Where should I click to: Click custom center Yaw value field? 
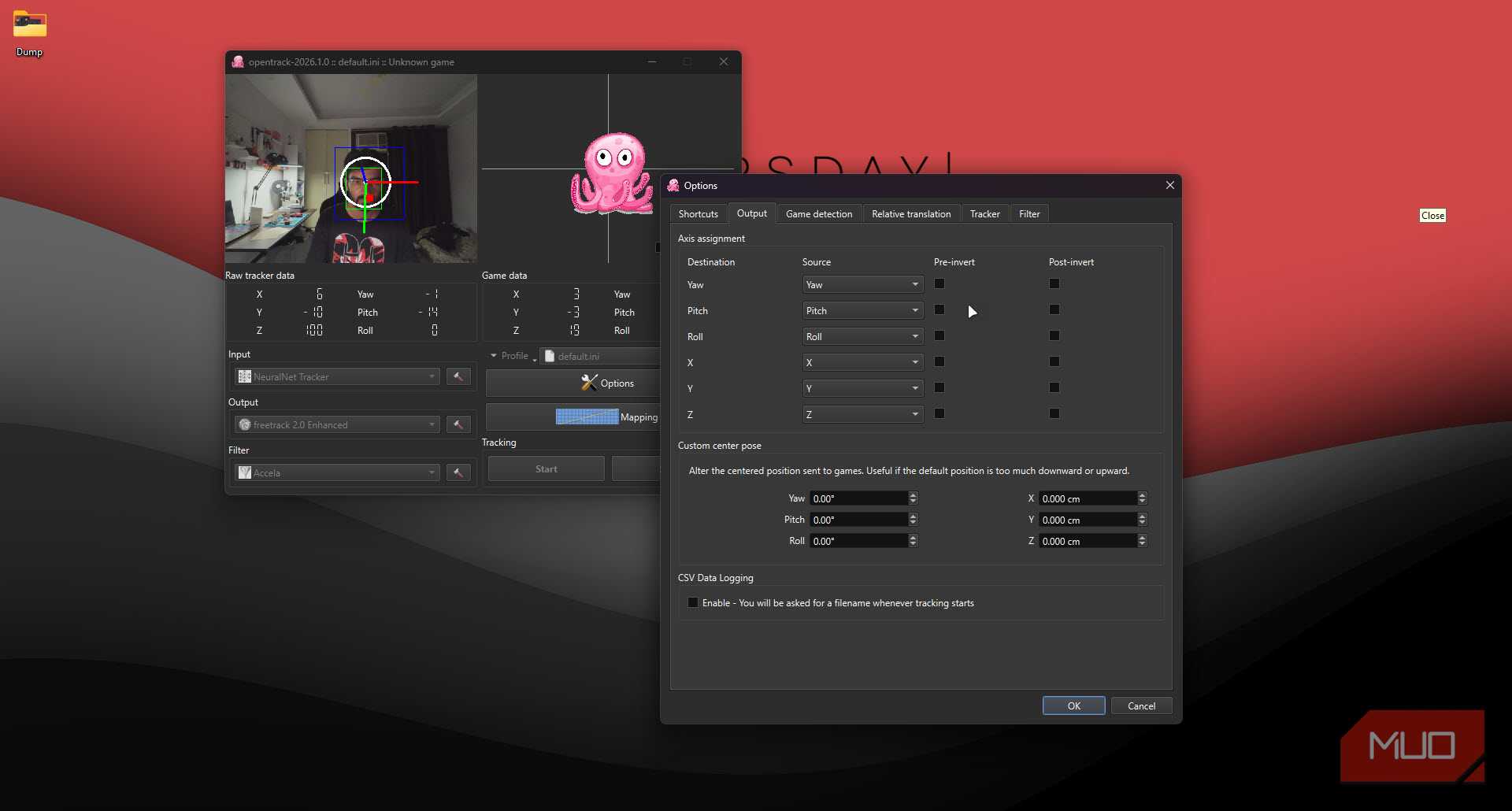pyautogui.click(x=858, y=498)
